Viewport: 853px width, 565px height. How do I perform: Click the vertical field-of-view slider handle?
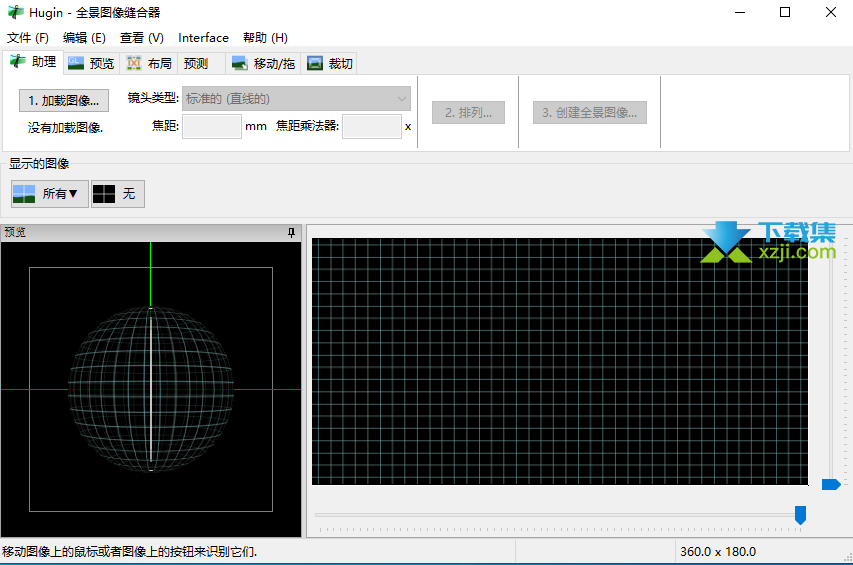tap(830, 485)
